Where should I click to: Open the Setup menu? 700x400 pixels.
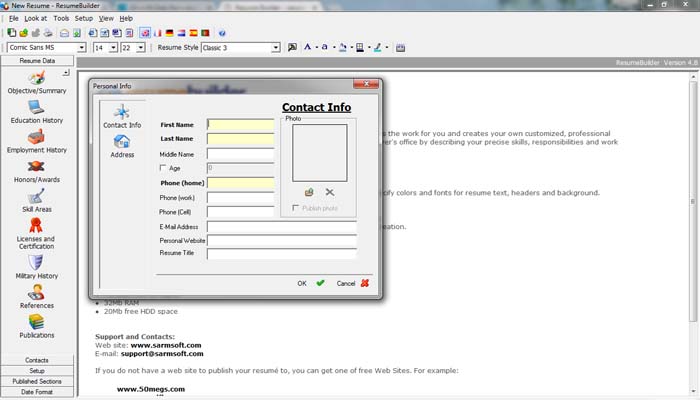click(x=83, y=18)
